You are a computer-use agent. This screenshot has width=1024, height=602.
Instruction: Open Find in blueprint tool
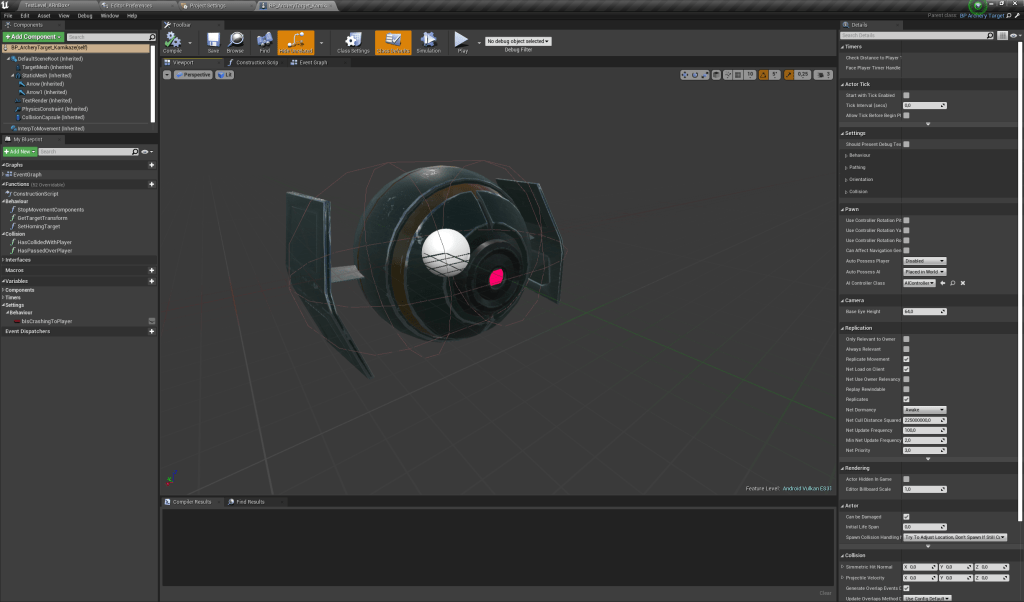click(264, 40)
